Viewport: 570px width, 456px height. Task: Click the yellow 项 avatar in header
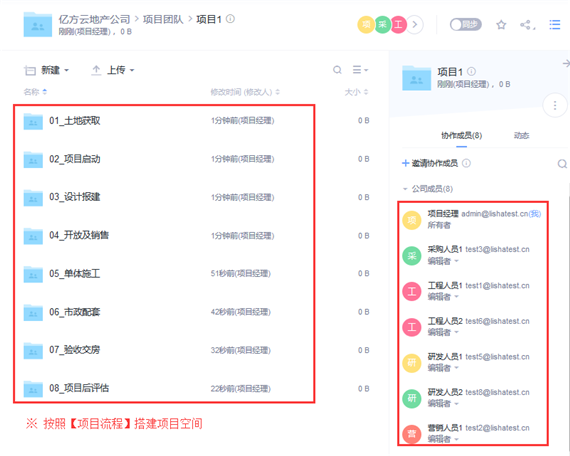(x=366, y=25)
